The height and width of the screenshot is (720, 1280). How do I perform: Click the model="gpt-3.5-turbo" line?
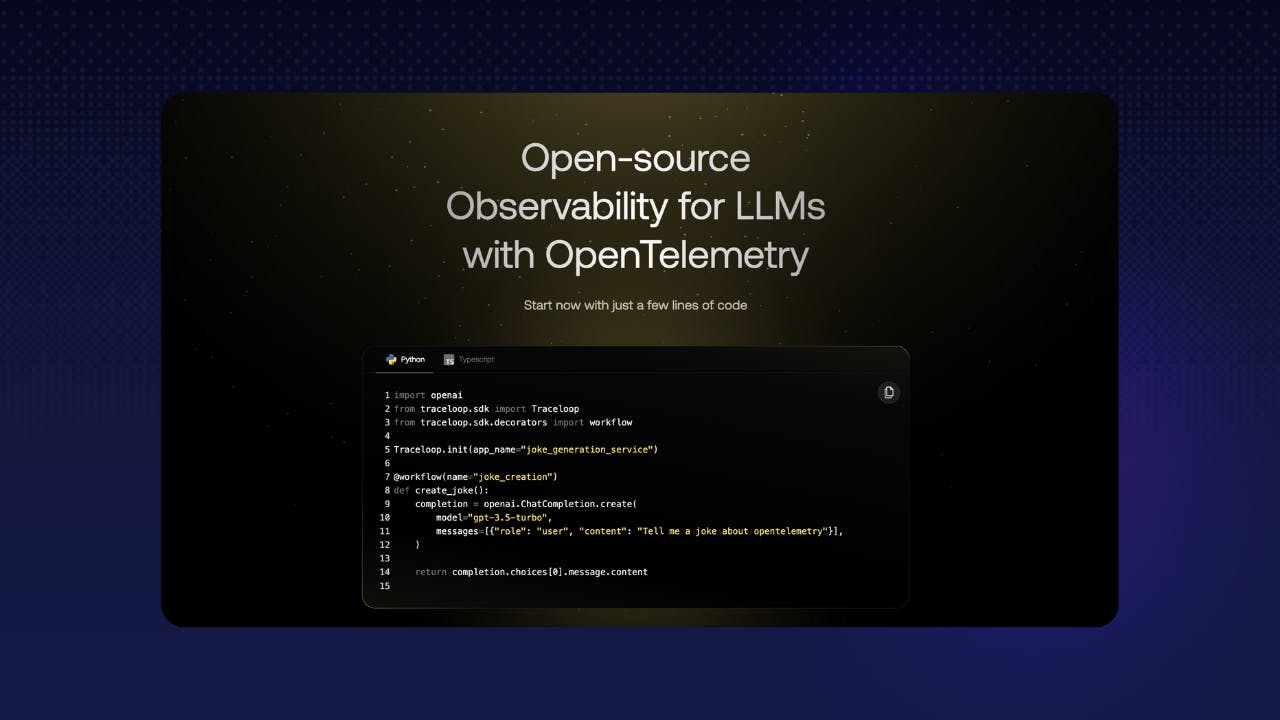(494, 518)
